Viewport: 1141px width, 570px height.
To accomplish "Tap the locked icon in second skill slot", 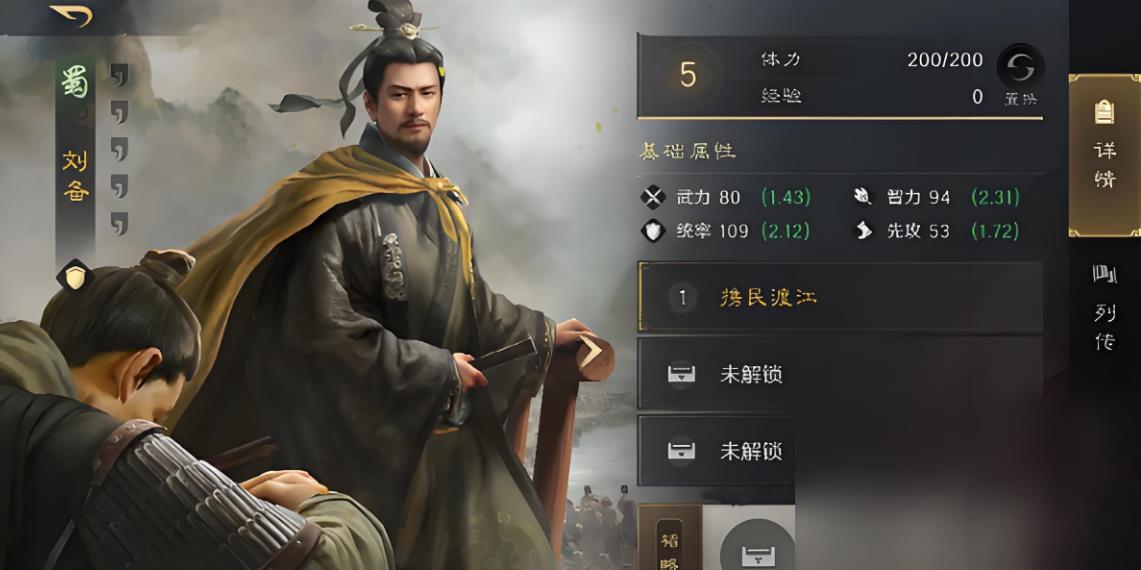I will tap(681, 374).
